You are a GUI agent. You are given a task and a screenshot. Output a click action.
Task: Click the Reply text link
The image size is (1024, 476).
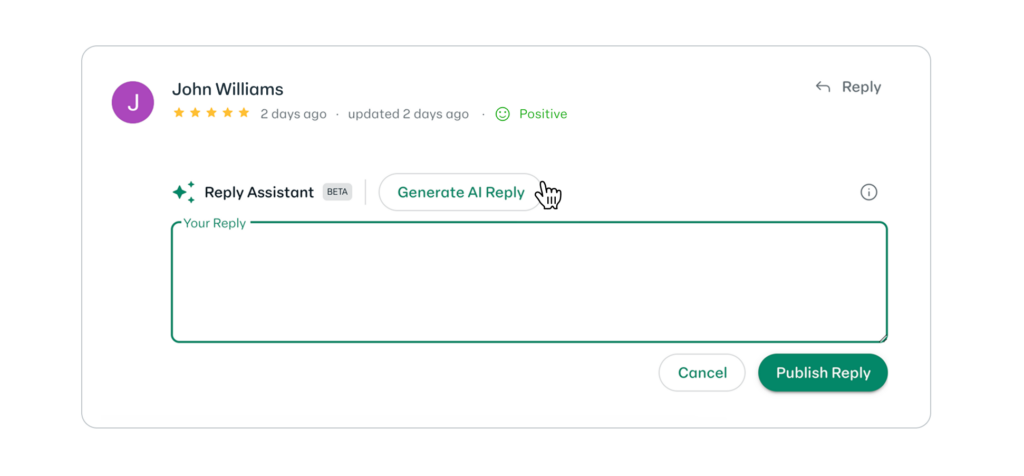[x=861, y=87]
